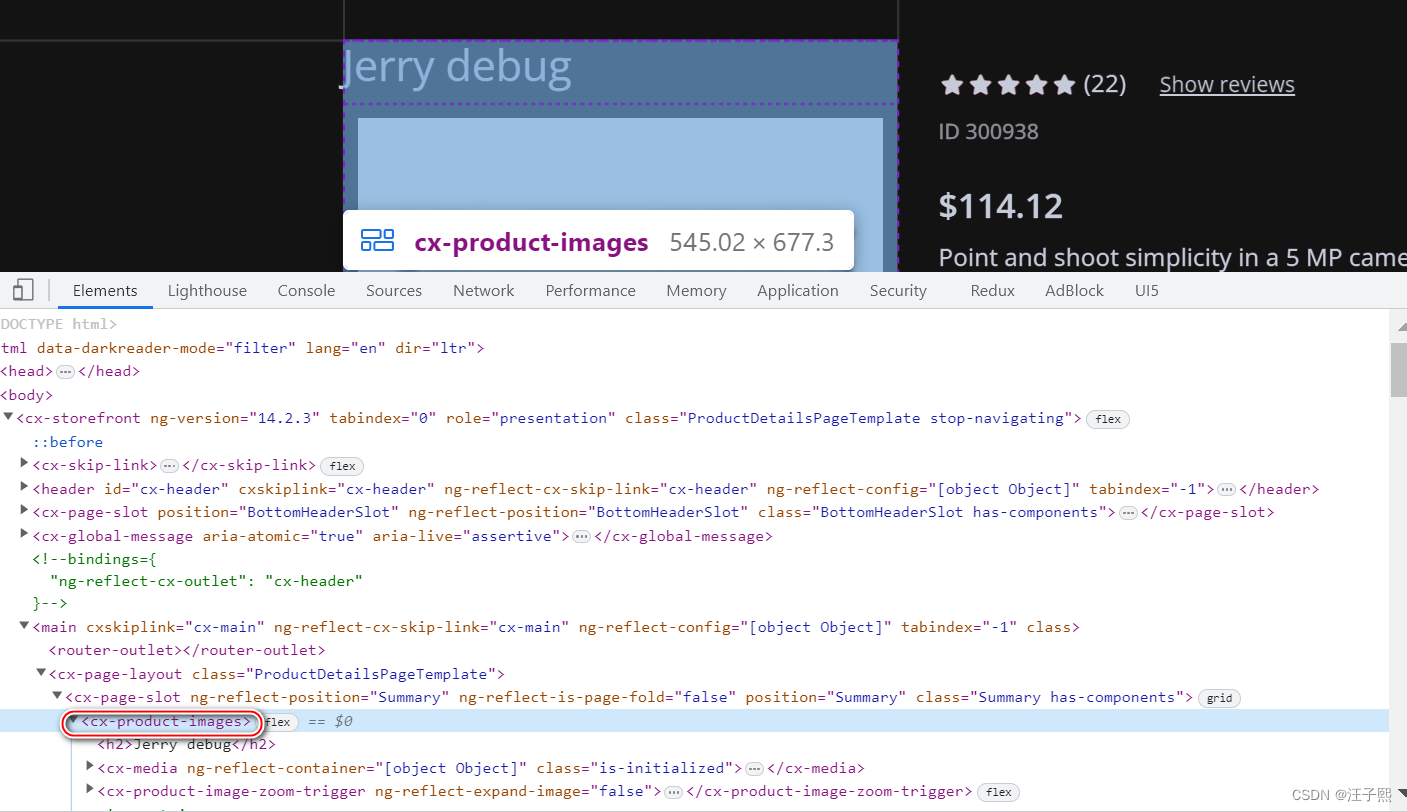
Task: Click the html data-darkreader-mode tag row
Action: pos(242,348)
